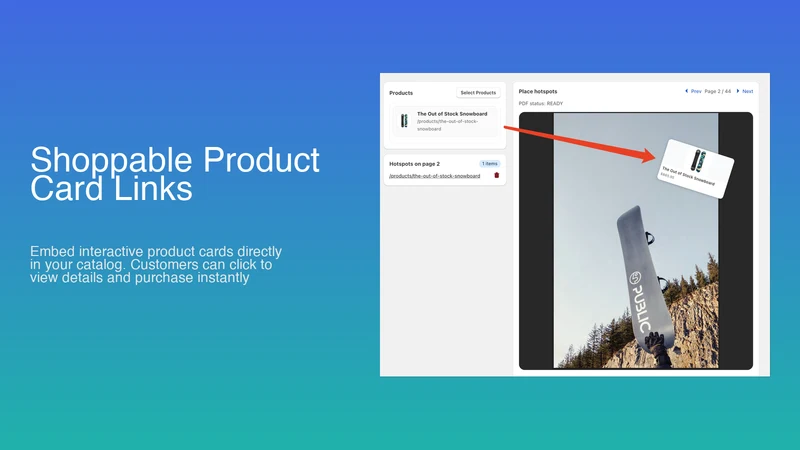Click the 'Page 2 / 44' indicator

pos(717,91)
